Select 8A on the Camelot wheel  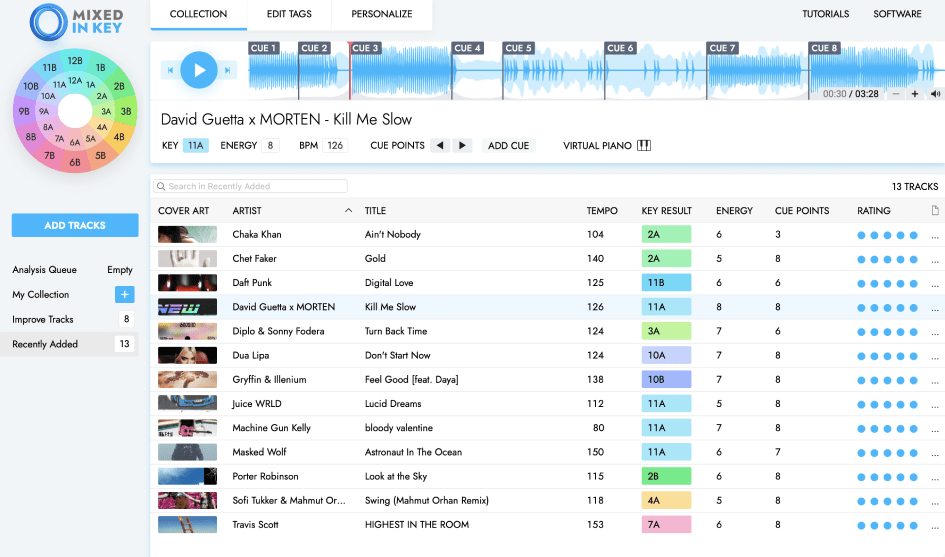click(48, 127)
